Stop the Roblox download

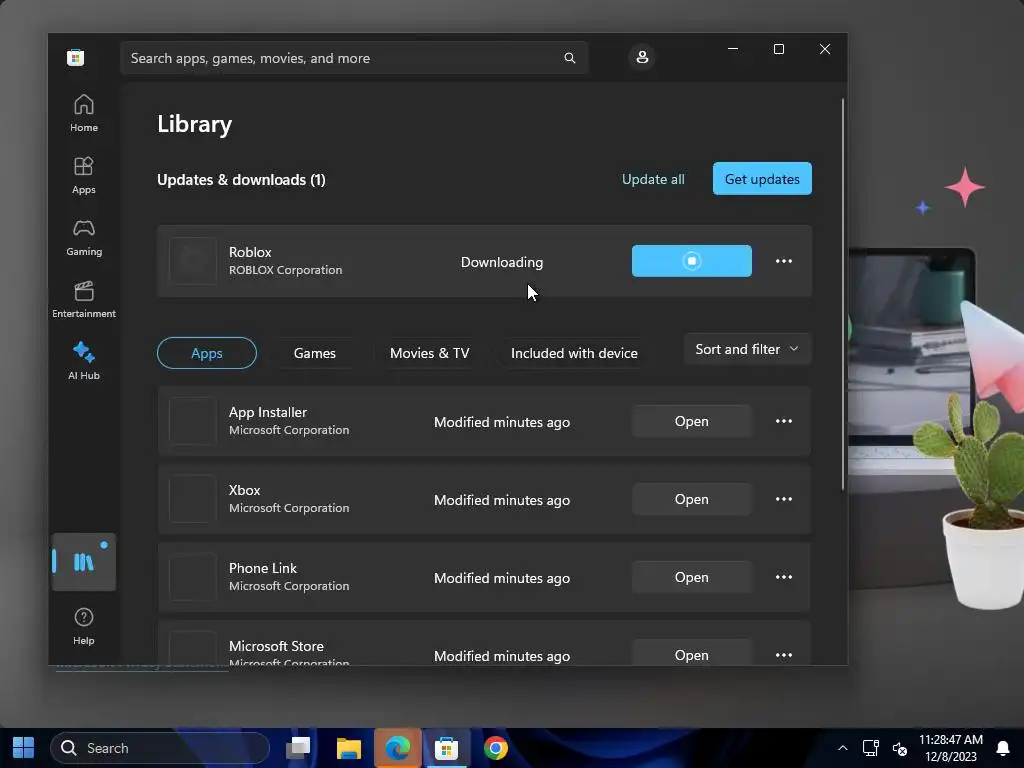(692, 261)
